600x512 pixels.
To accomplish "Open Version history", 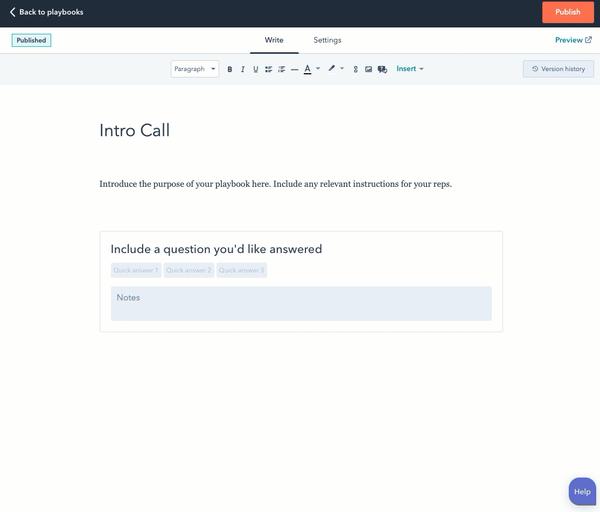I will point(558,69).
